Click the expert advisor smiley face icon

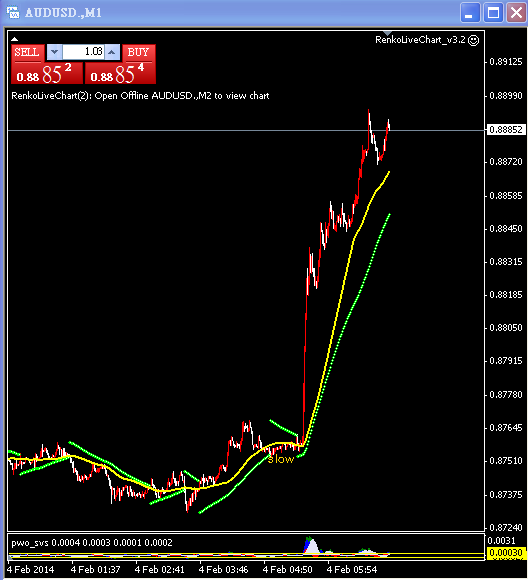[474, 40]
